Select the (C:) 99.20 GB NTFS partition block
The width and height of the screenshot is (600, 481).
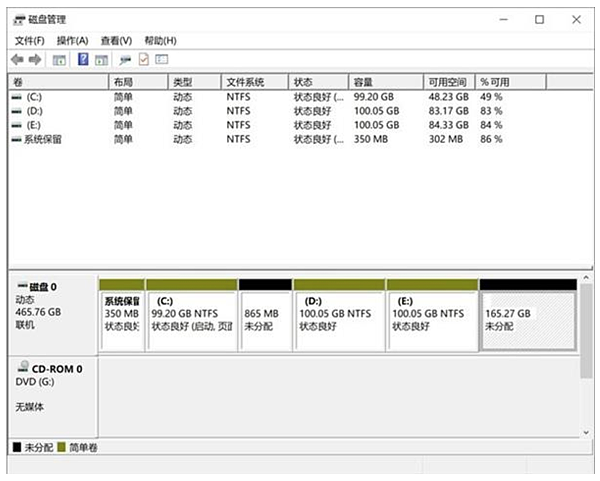(x=192, y=315)
